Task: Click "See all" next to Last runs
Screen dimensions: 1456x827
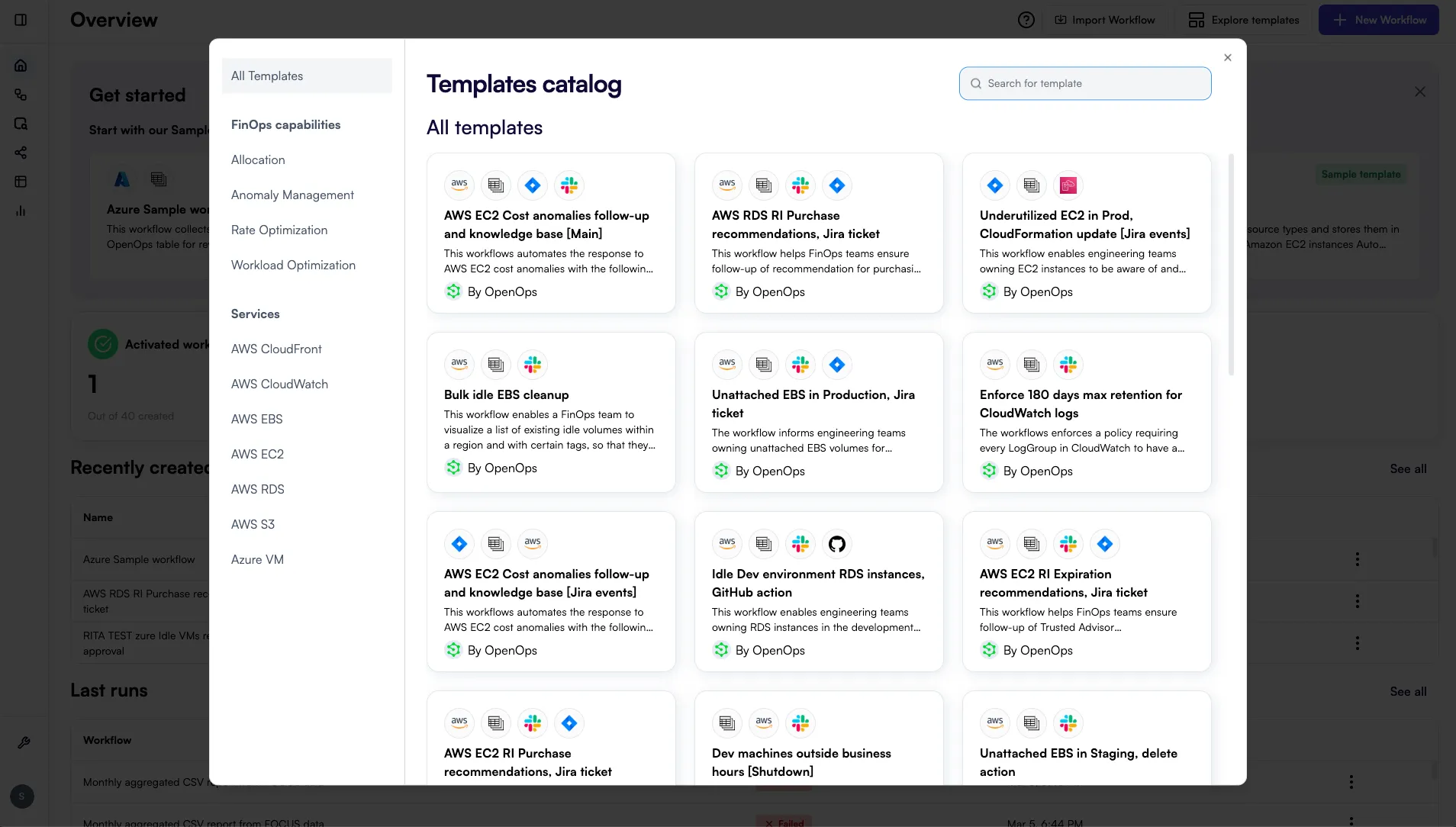Action: click(1408, 691)
